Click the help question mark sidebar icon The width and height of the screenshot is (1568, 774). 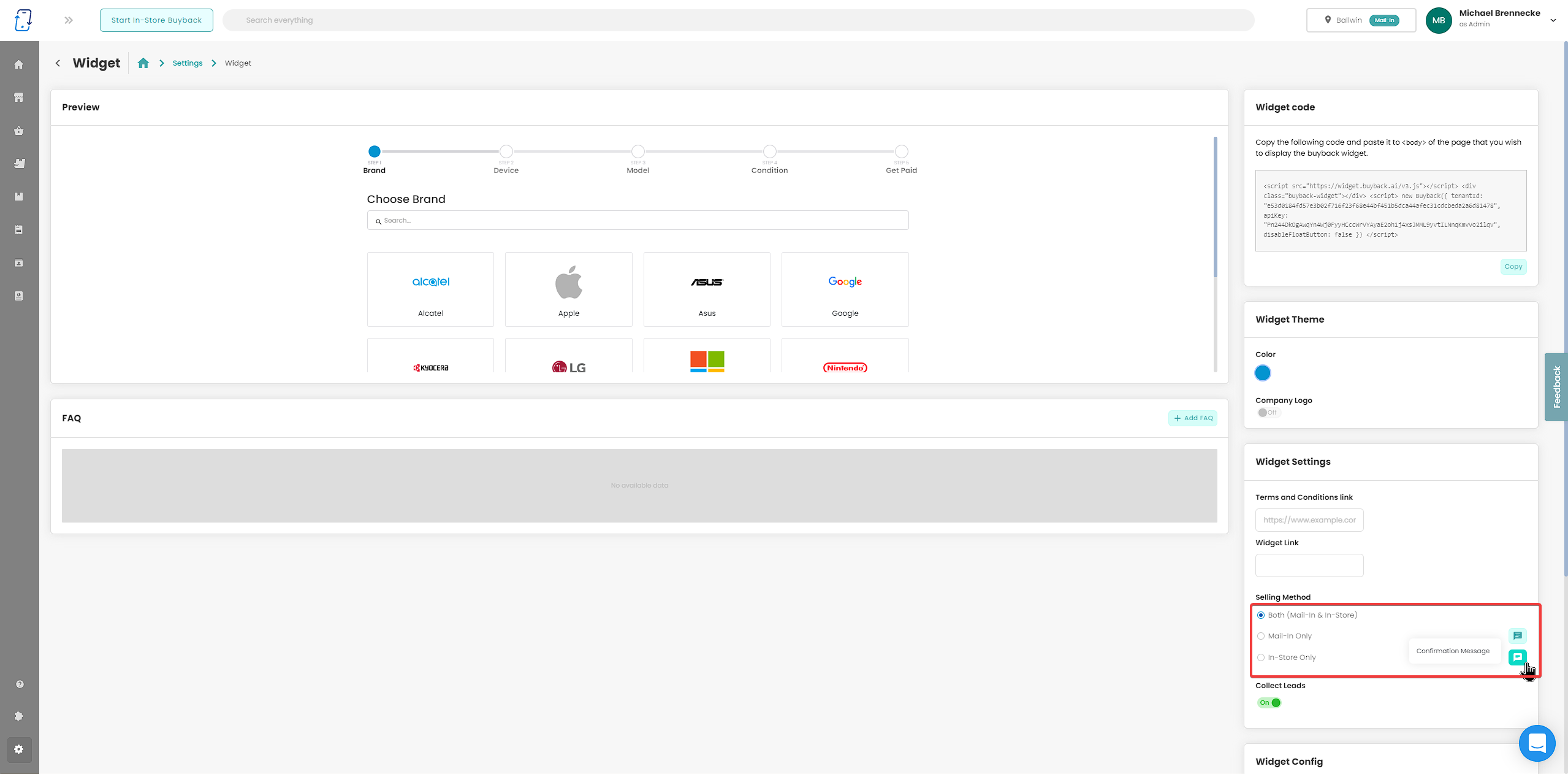tap(20, 684)
